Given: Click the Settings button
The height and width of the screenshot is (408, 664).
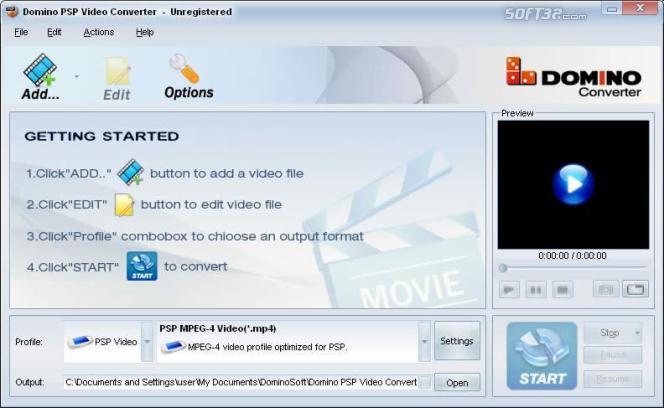Looking at the screenshot, I should 457,341.
